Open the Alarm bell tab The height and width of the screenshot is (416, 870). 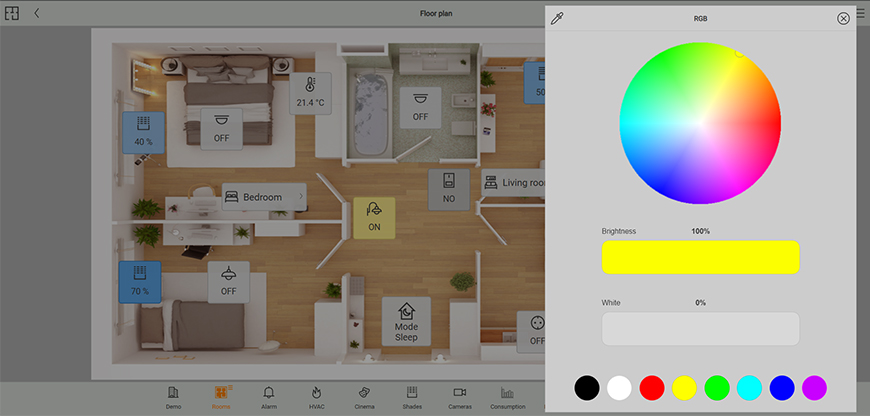(268, 397)
